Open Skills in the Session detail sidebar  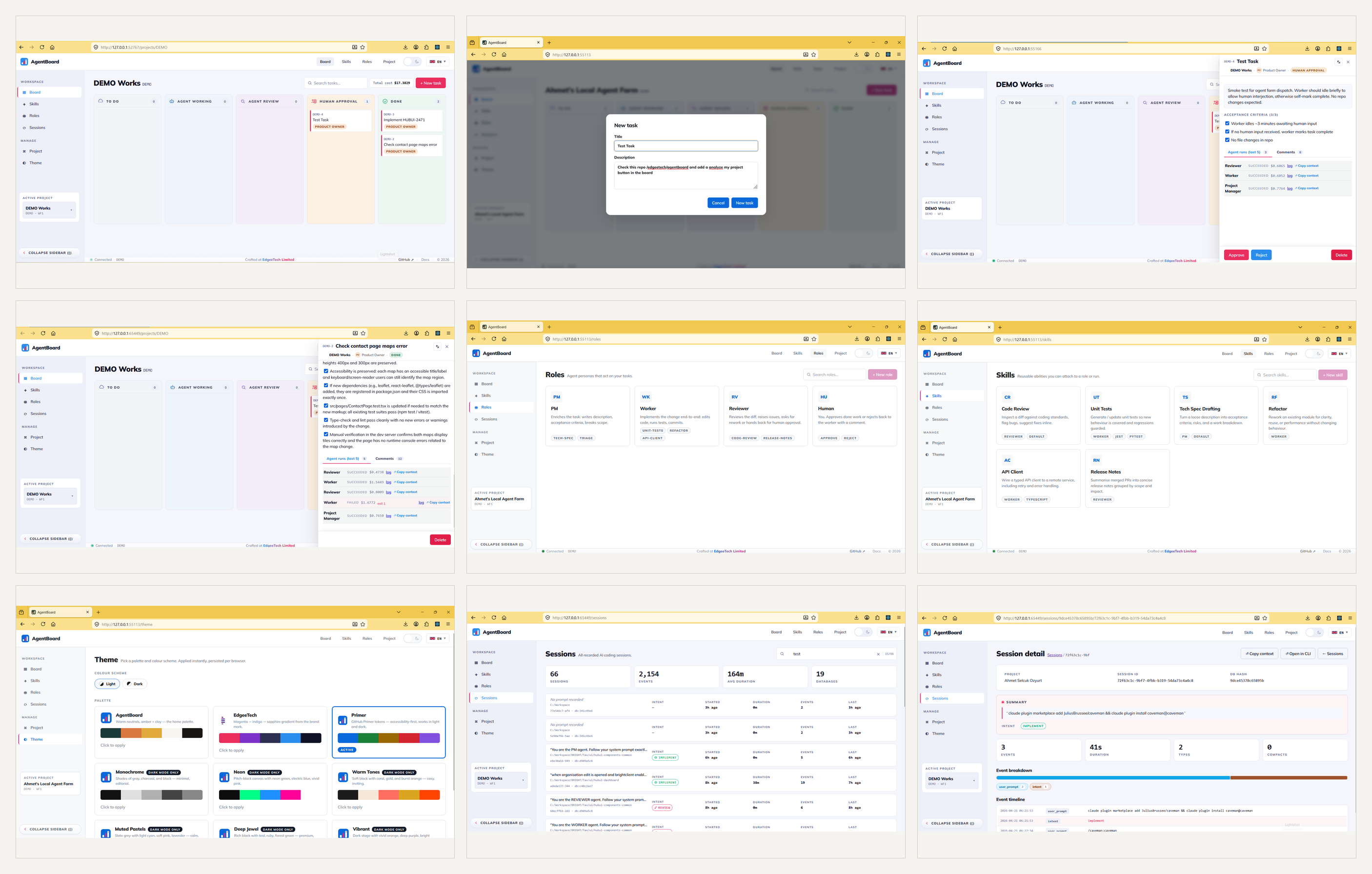tap(937, 675)
